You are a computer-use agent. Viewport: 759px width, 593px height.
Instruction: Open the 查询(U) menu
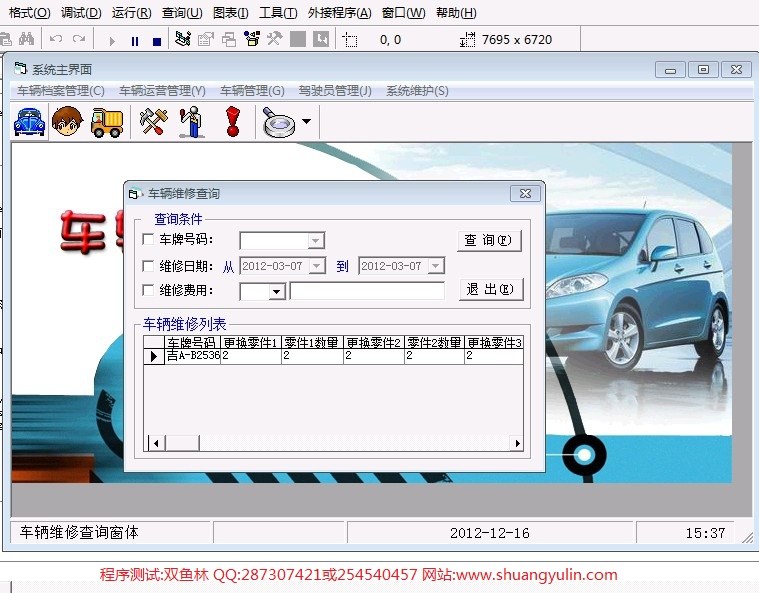pyautogui.click(x=182, y=13)
